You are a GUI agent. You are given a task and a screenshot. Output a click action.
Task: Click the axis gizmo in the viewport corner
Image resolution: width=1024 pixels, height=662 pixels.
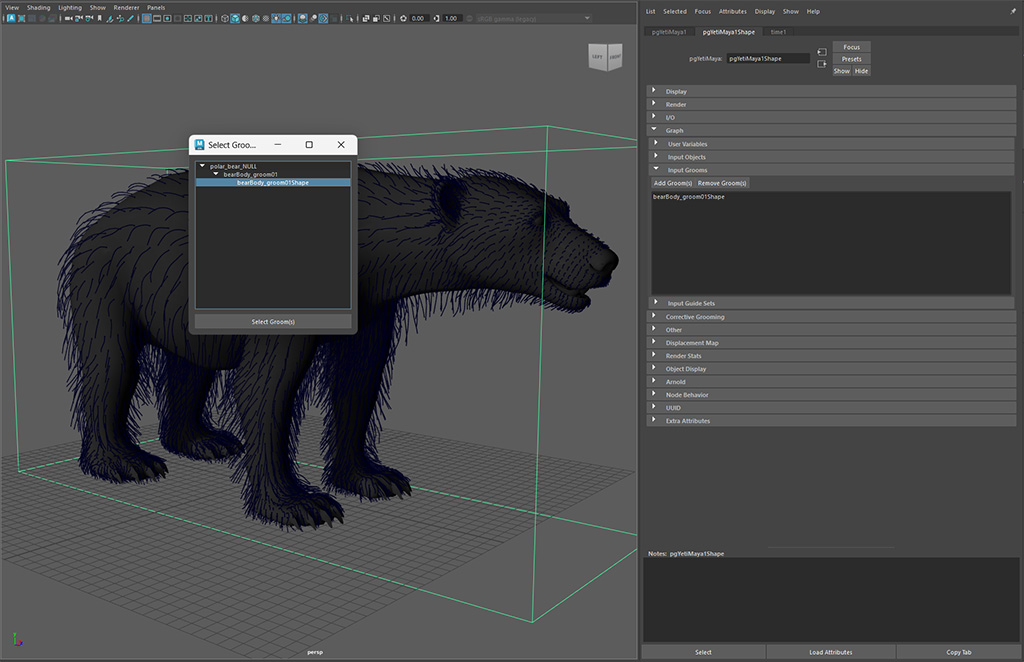tap(17, 641)
